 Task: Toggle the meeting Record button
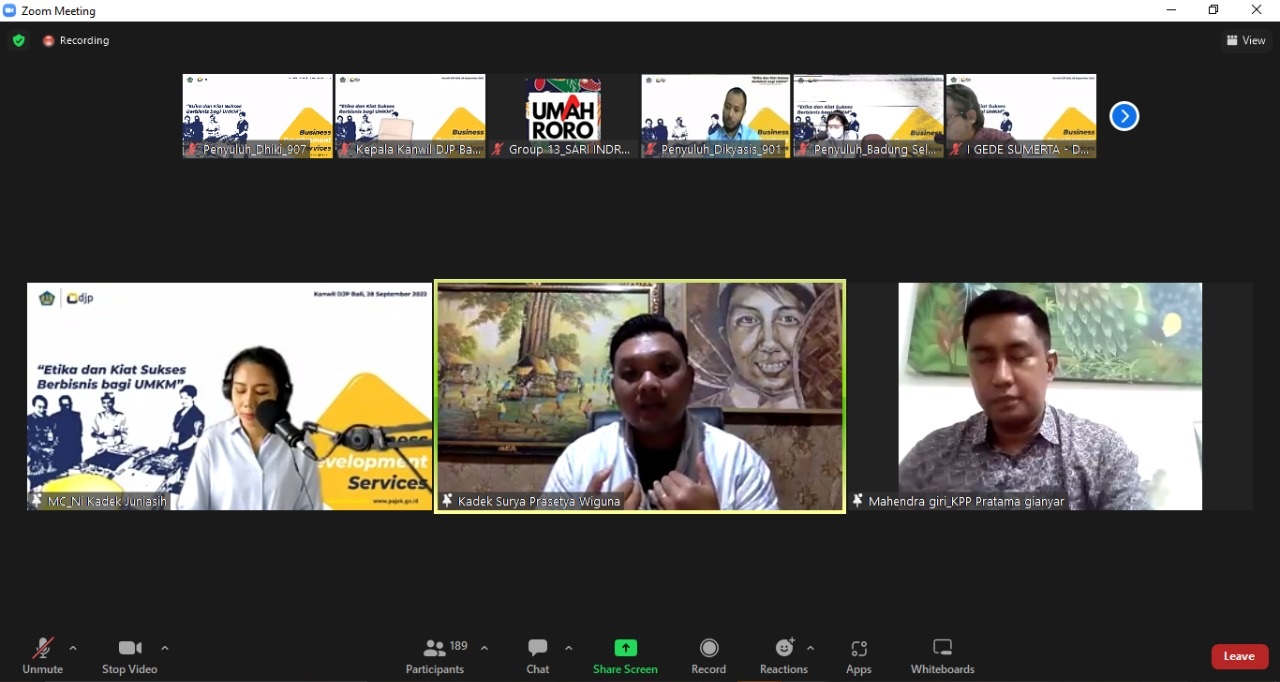[x=709, y=655]
